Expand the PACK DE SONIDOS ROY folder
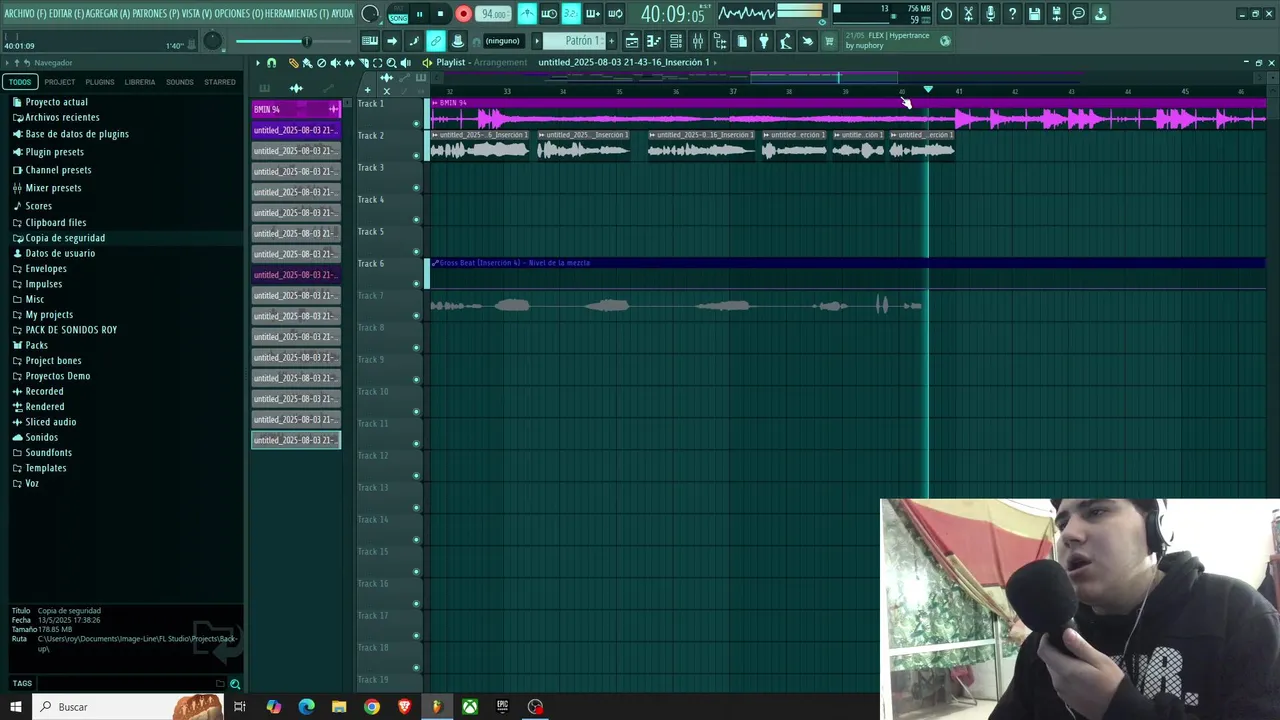The width and height of the screenshot is (1280, 720). (x=71, y=330)
